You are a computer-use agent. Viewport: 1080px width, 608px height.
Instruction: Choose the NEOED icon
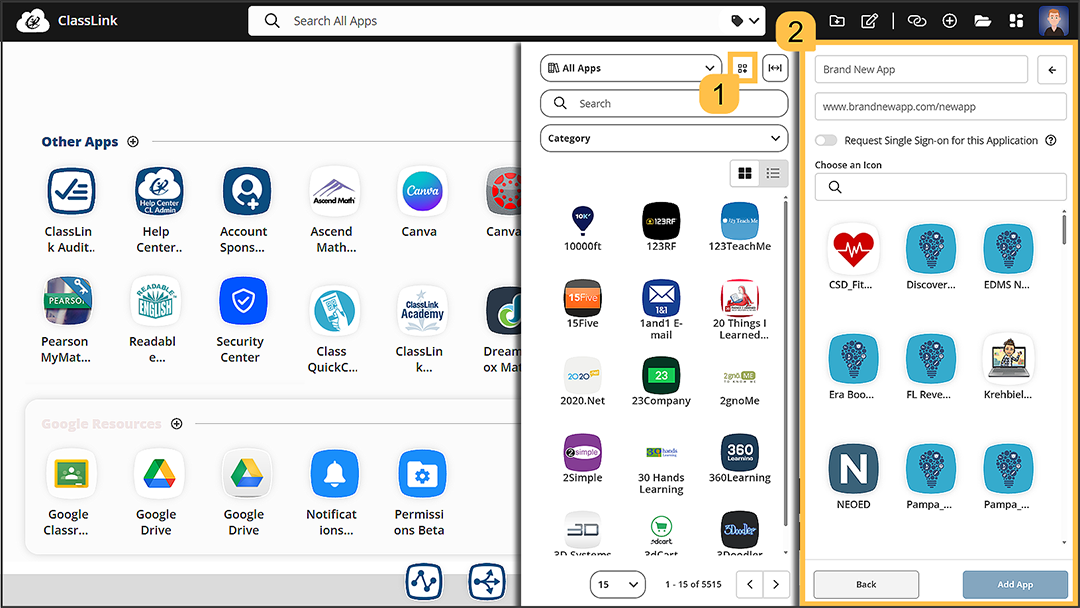tap(853, 468)
